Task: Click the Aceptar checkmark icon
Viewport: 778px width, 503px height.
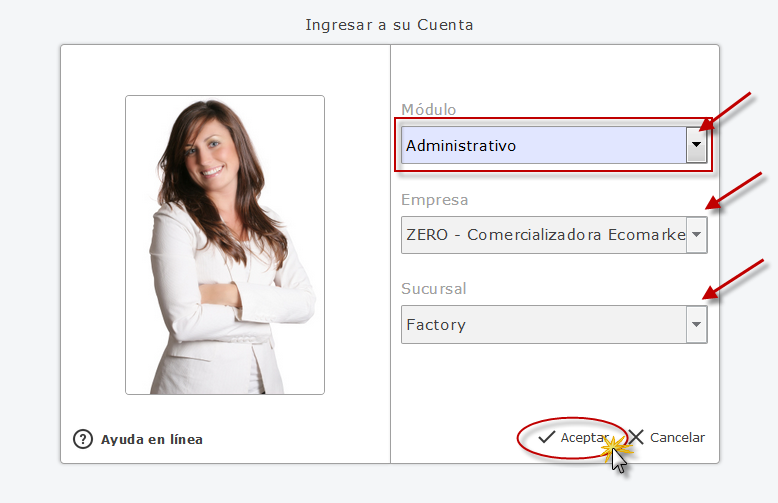Action: click(546, 437)
